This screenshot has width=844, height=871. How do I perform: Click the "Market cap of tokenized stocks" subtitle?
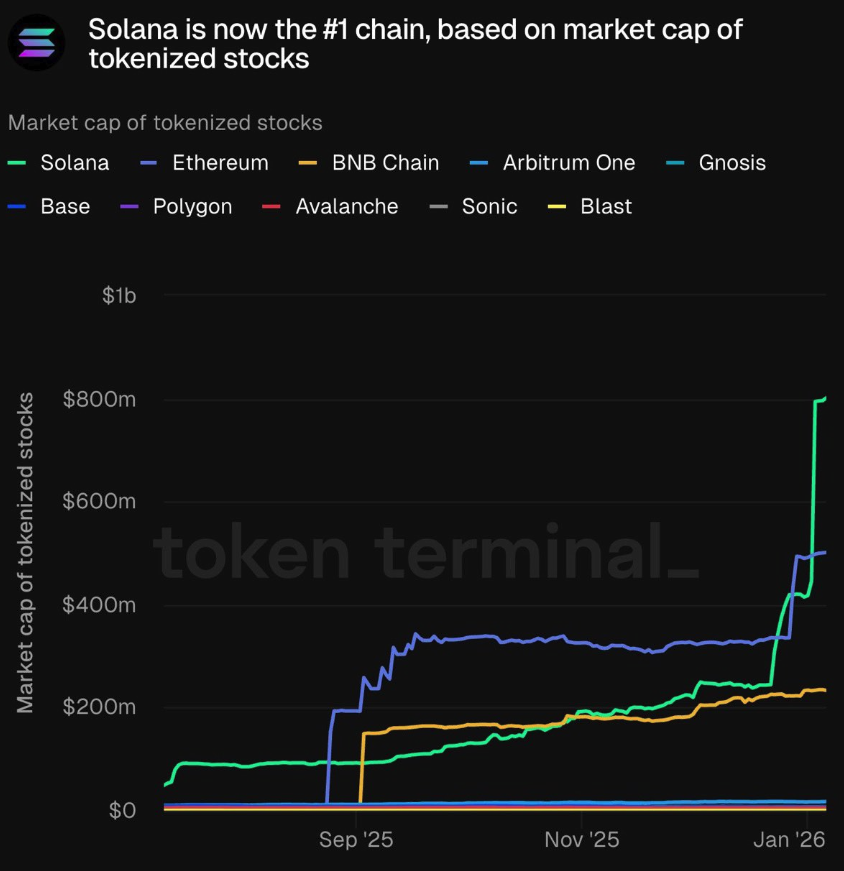165,123
